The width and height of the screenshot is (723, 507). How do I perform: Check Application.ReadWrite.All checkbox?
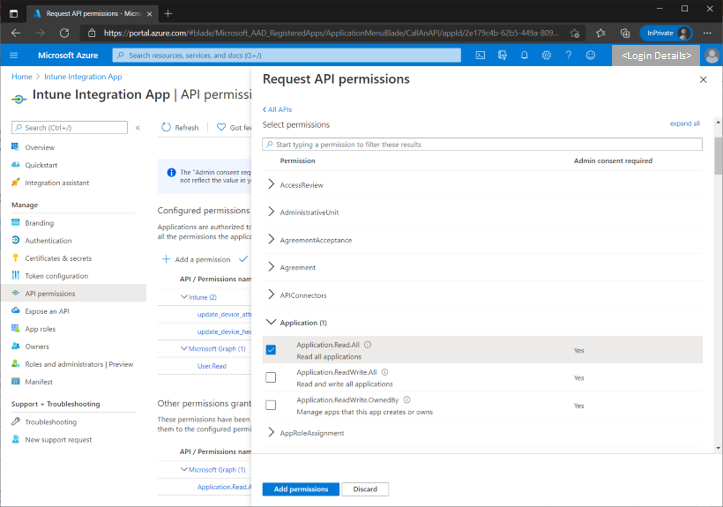point(271,377)
